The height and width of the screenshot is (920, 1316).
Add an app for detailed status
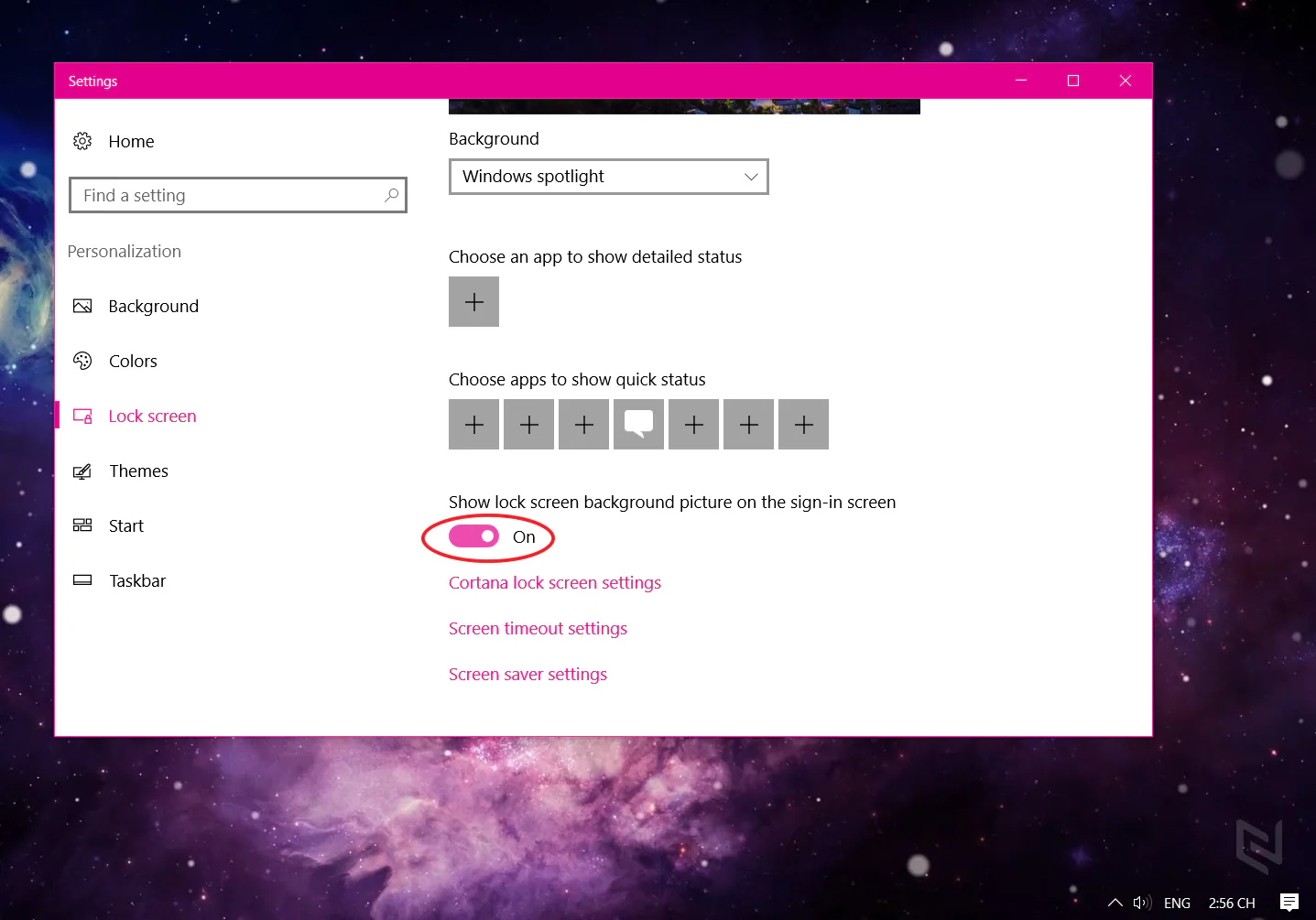(473, 302)
